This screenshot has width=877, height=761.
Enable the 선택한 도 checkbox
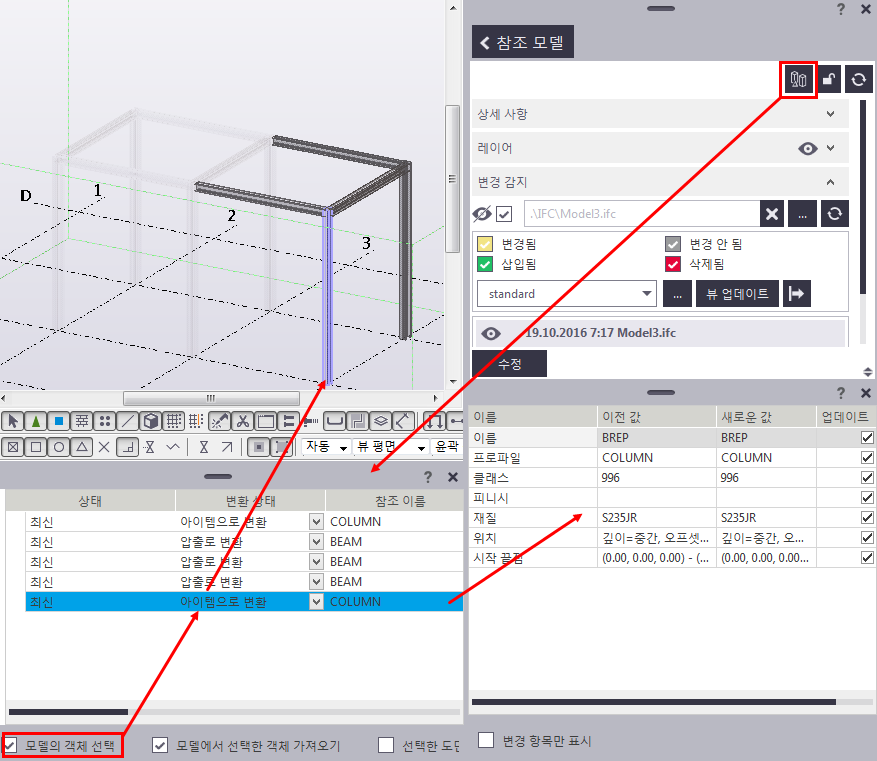click(x=386, y=745)
